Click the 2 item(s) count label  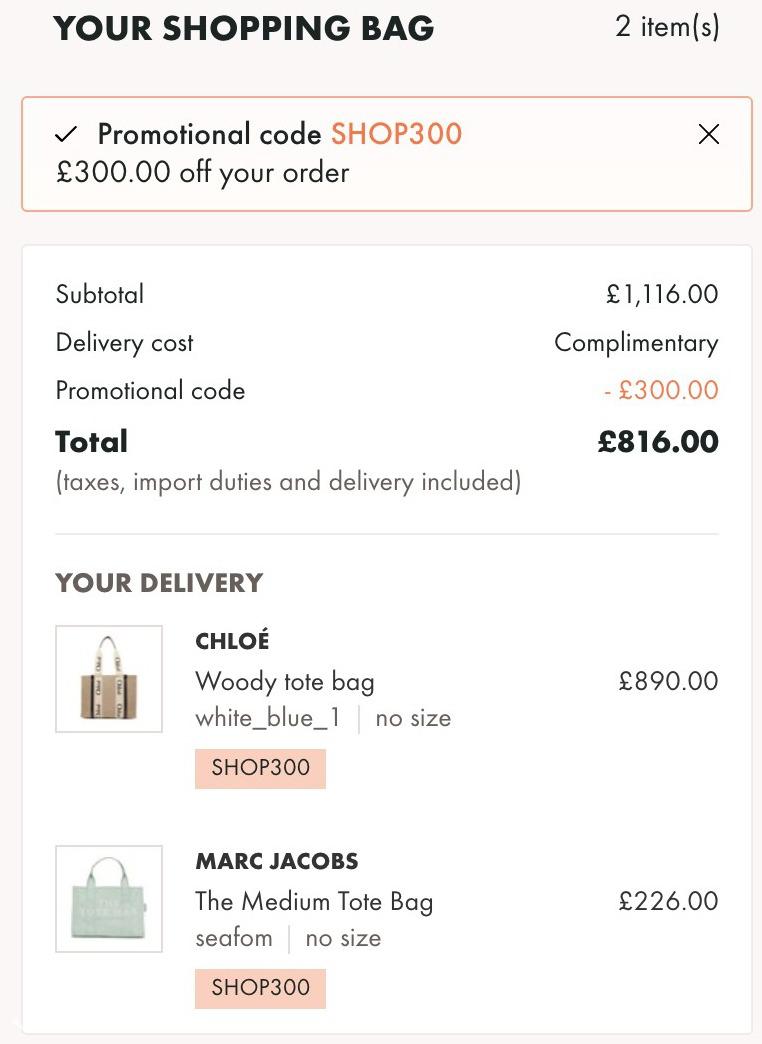pos(667,27)
